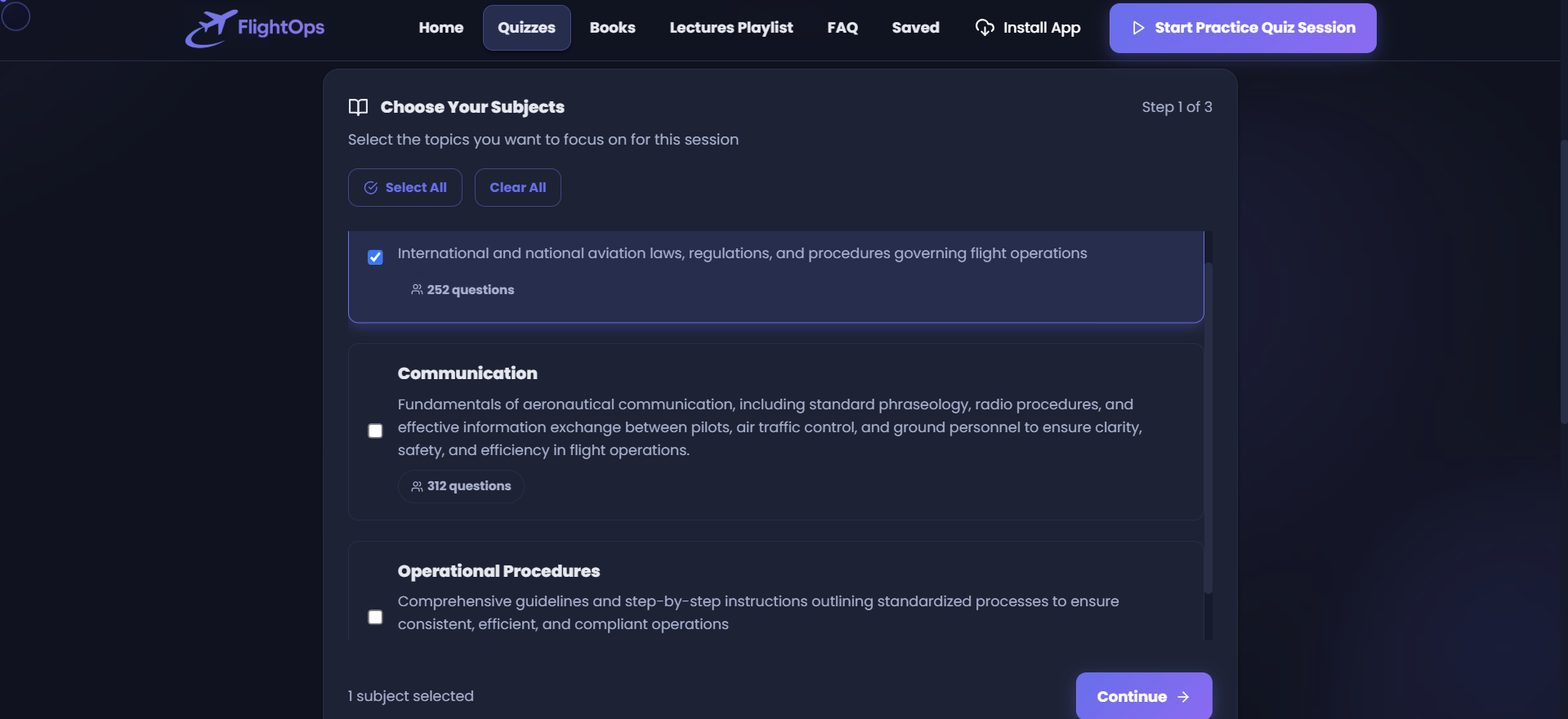Click the check-circle icon in Select All
Image resolution: width=1568 pixels, height=719 pixels.
coord(371,188)
